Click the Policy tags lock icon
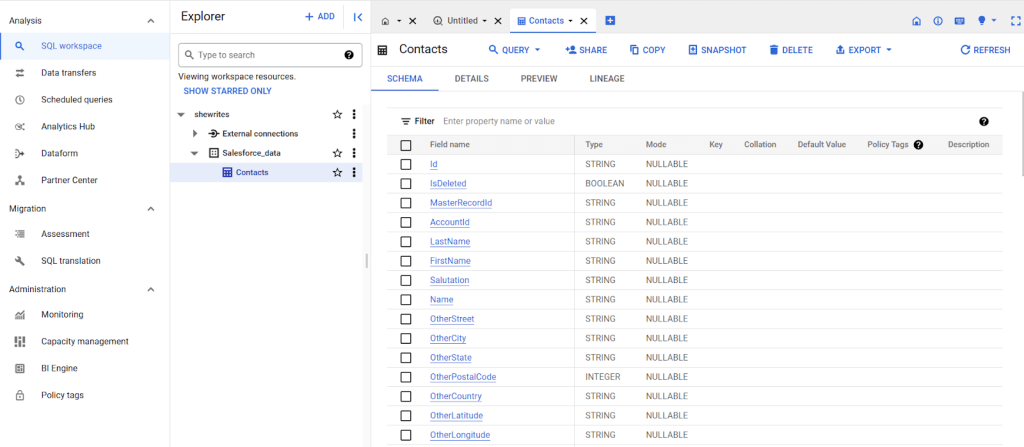Viewport: 1024px width, 447px height. 20,395
